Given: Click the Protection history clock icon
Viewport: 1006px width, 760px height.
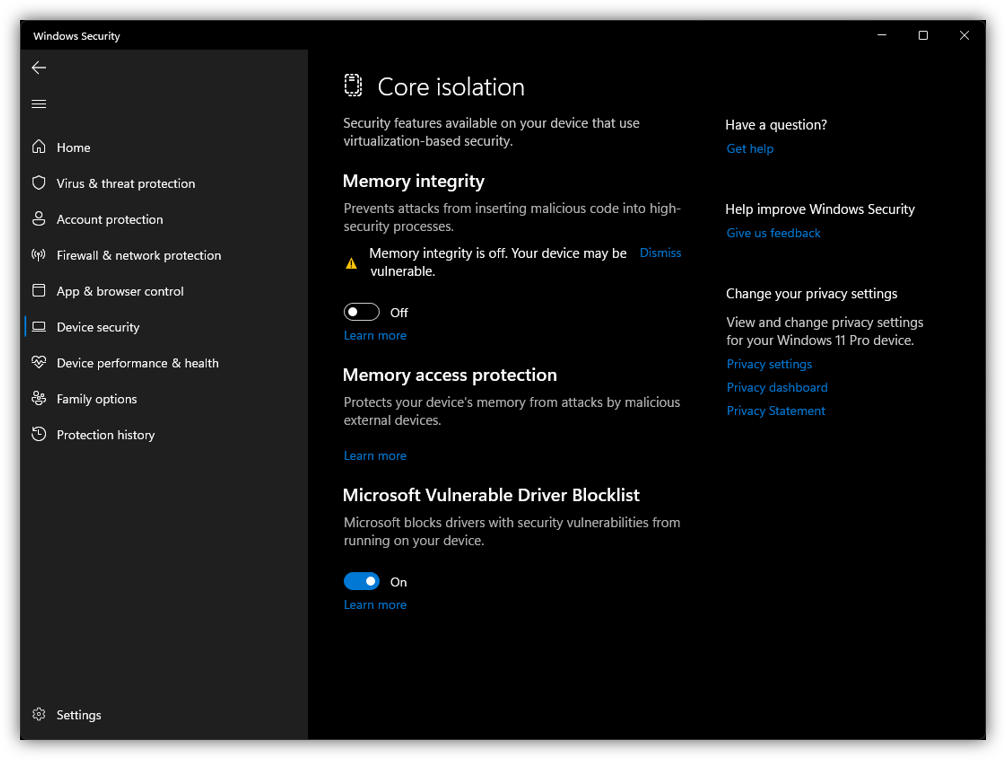Looking at the screenshot, I should pos(38,434).
